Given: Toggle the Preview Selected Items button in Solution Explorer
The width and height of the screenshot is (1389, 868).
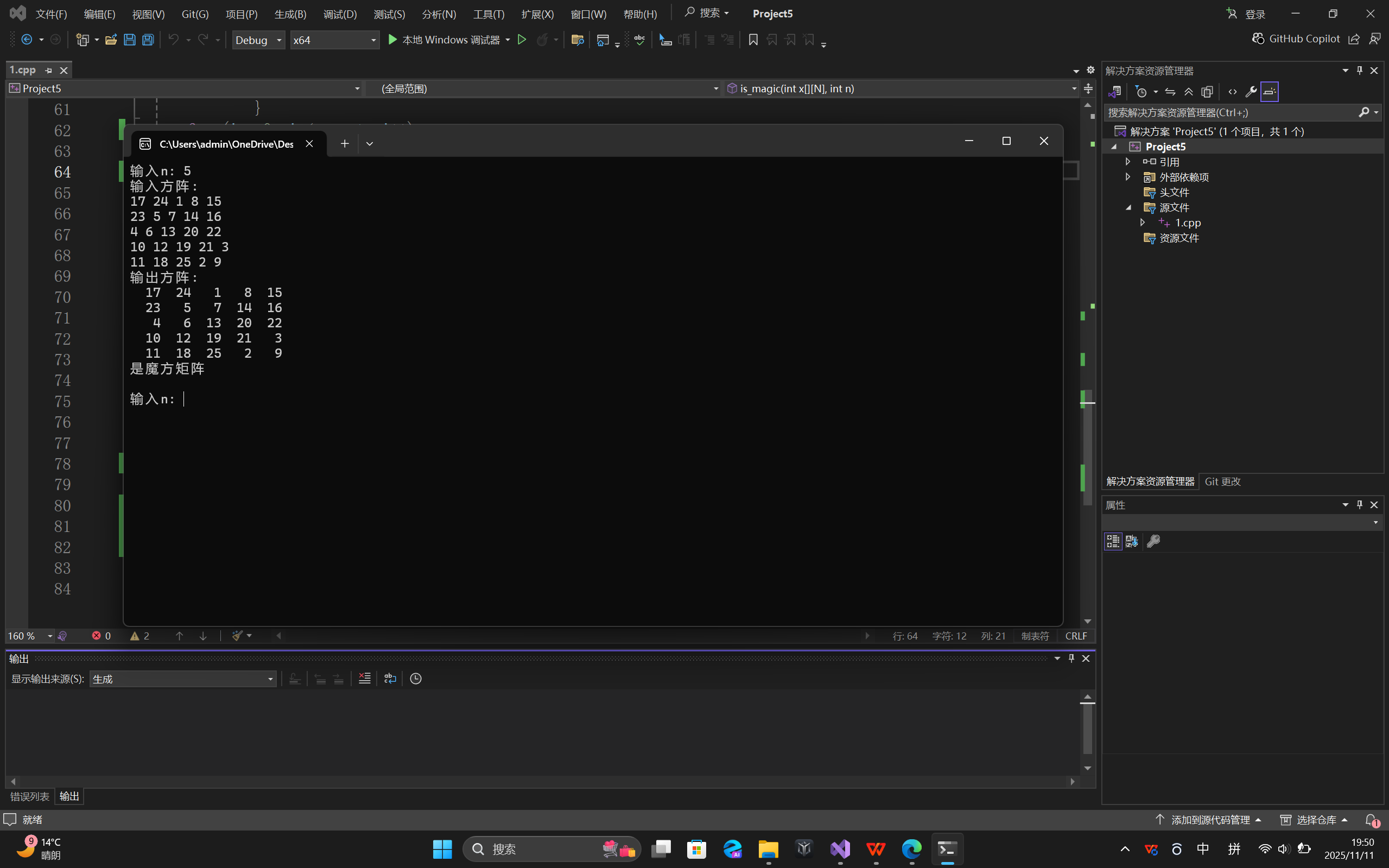Looking at the screenshot, I should (x=1269, y=92).
